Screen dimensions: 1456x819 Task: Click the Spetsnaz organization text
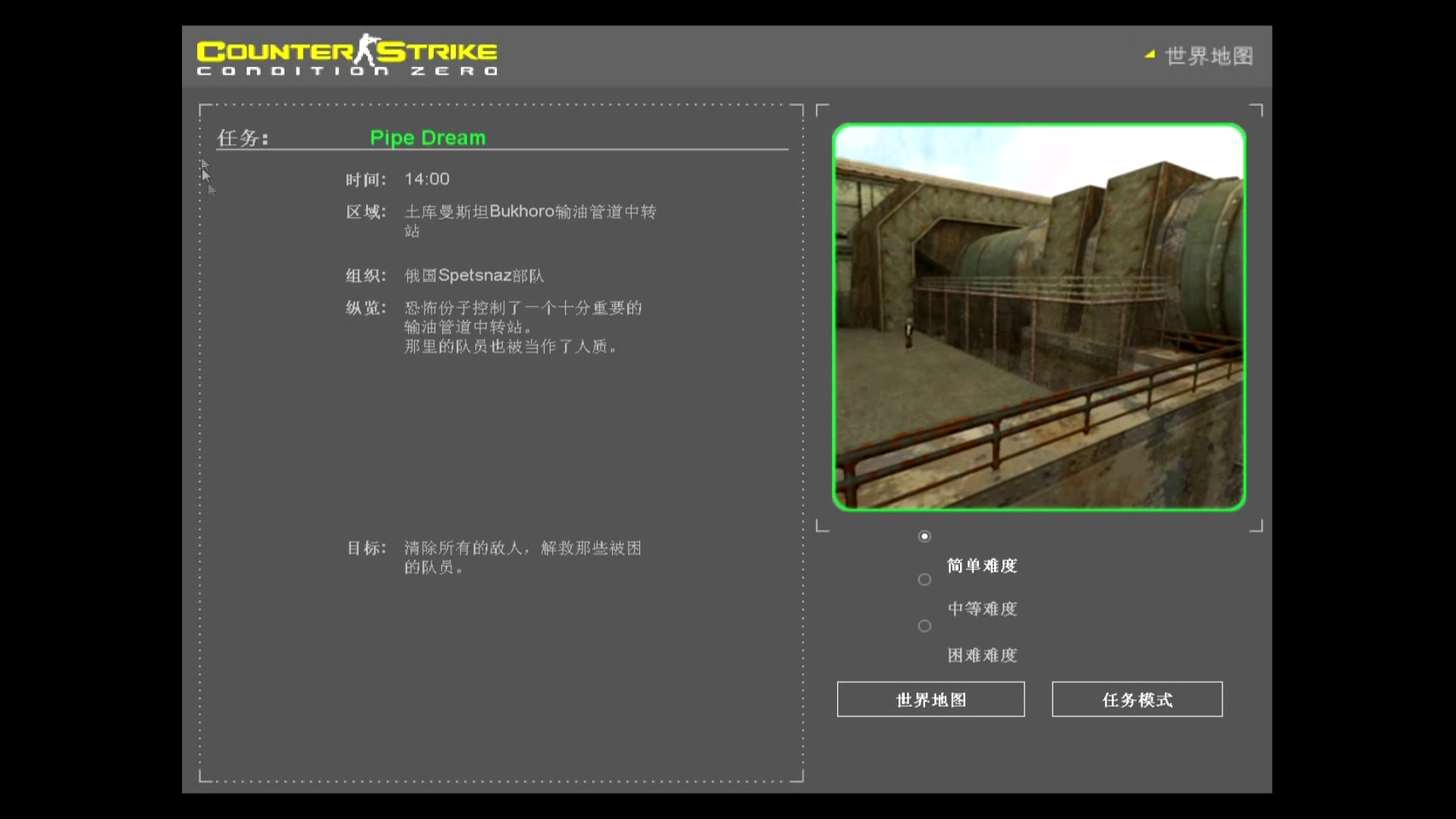[x=474, y=276]
